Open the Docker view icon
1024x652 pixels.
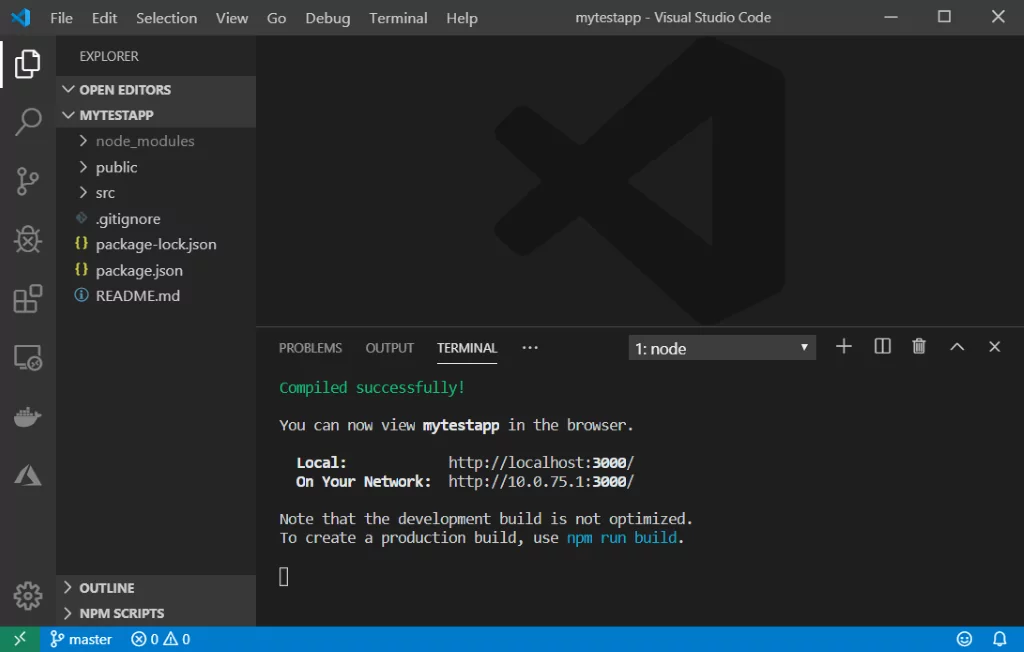tap(27, 416)
